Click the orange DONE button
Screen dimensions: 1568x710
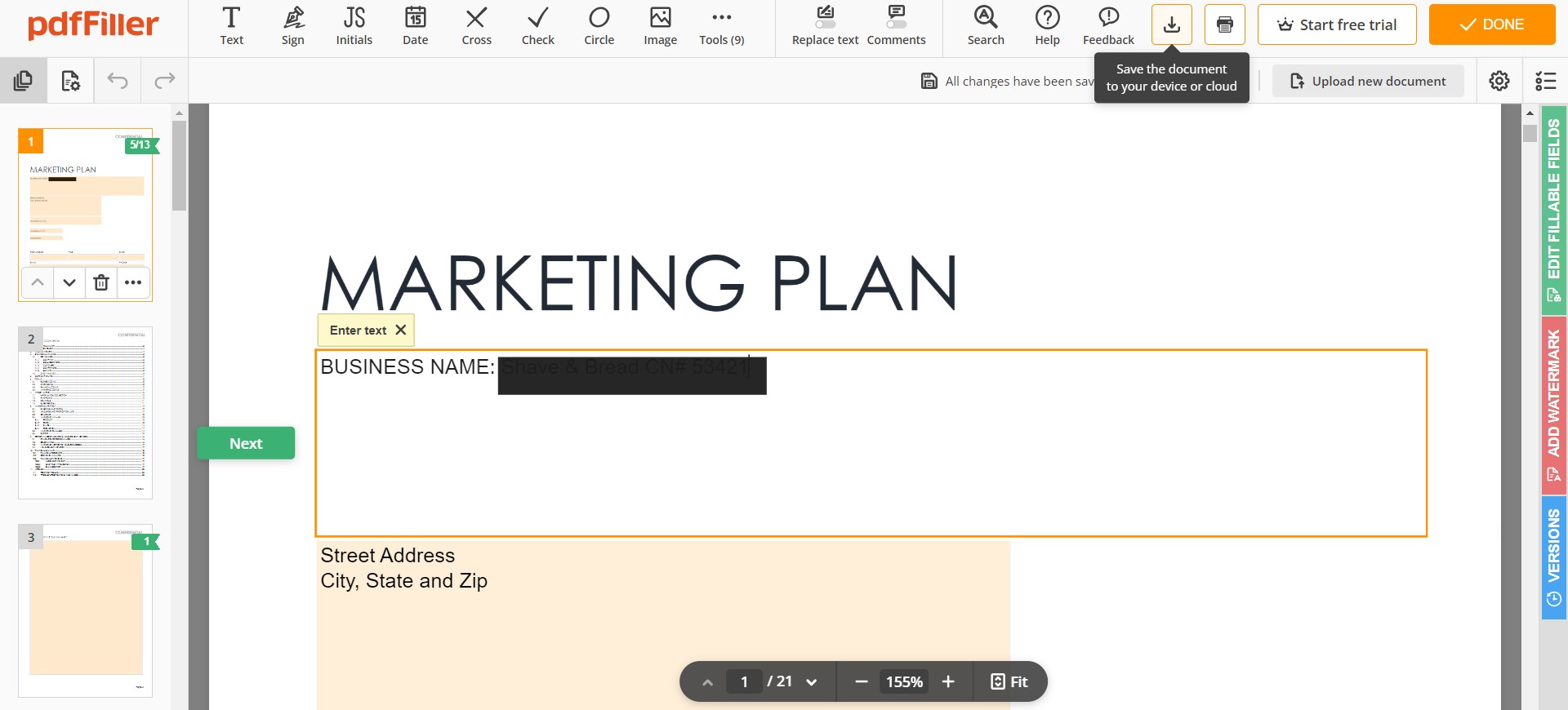tap(1491, 24)
